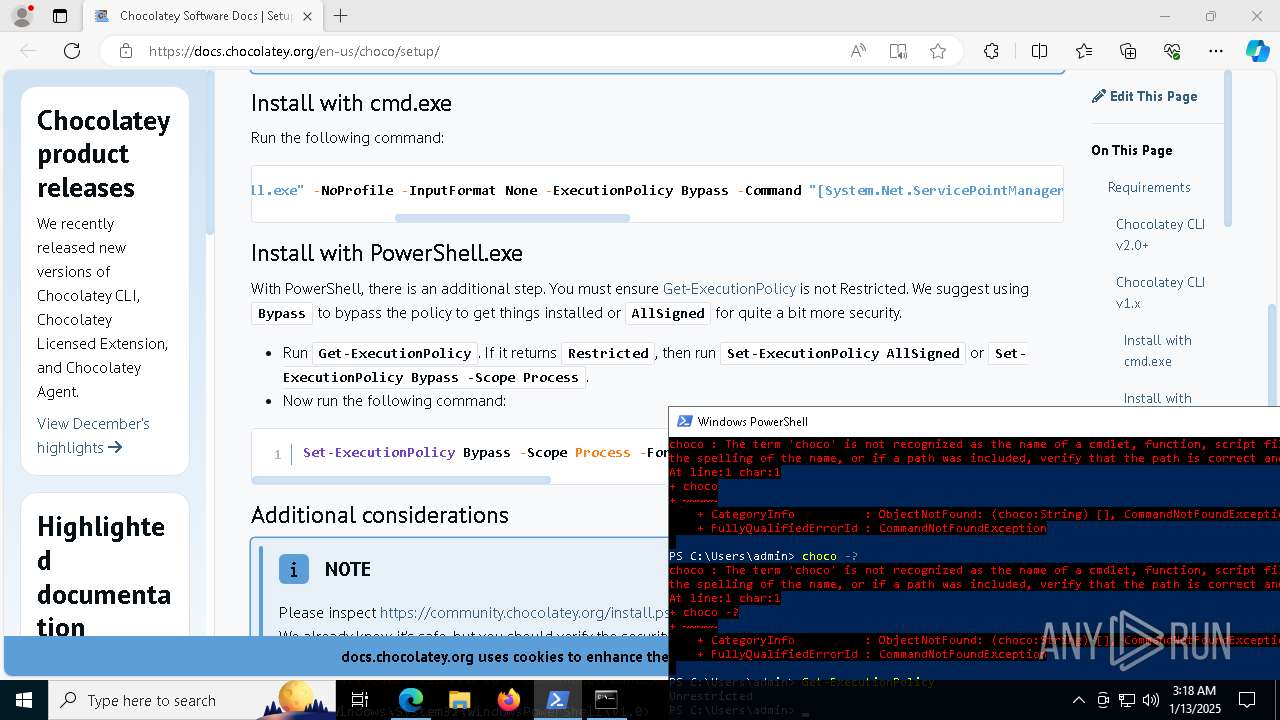Image resolution: width=1280 pixels, height=720 pixels.
Task: Open the Extensions icon
Action: point(991,51)
